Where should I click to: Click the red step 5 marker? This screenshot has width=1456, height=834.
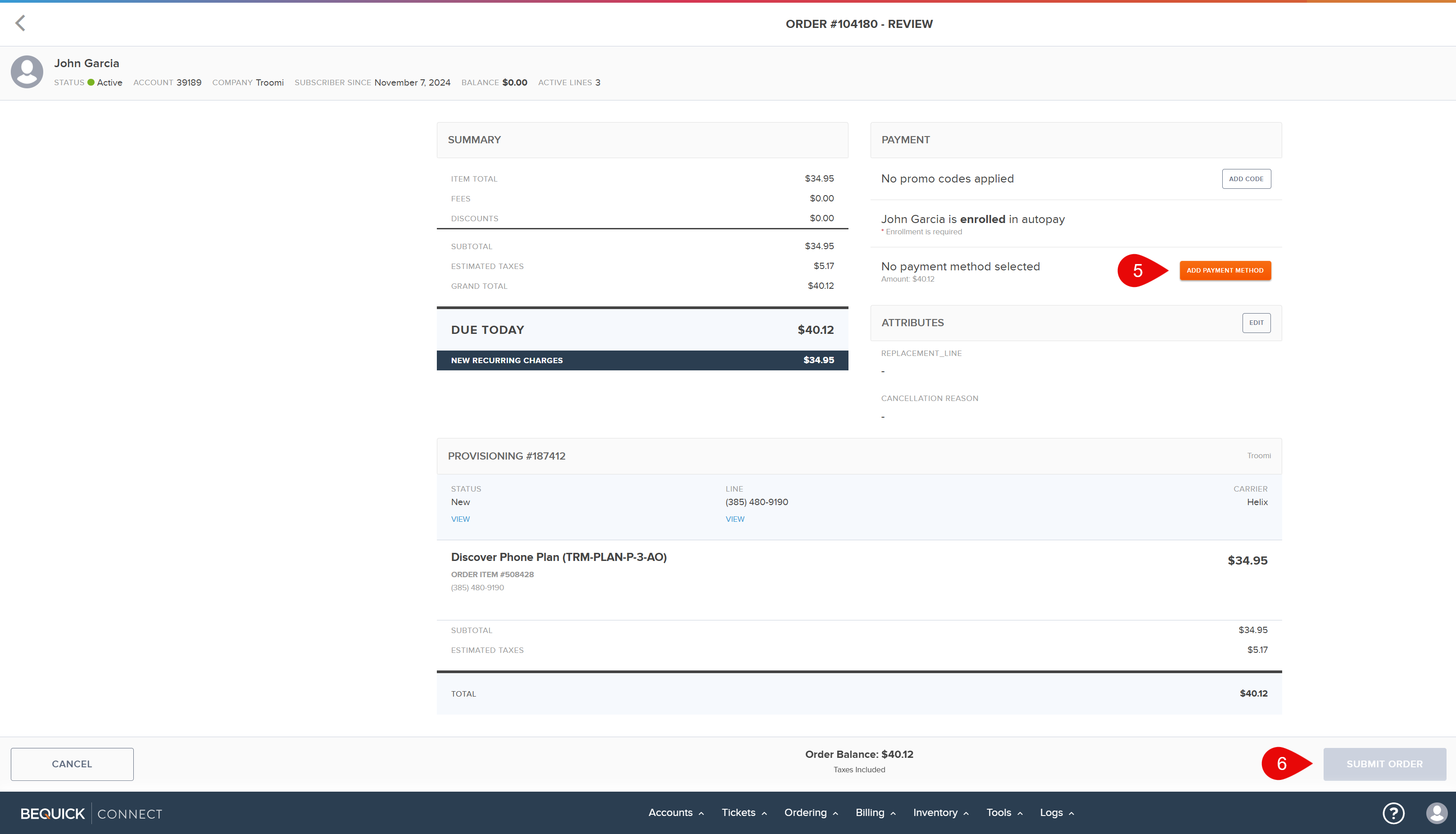pyautogui.click(x=1139, y=270)
